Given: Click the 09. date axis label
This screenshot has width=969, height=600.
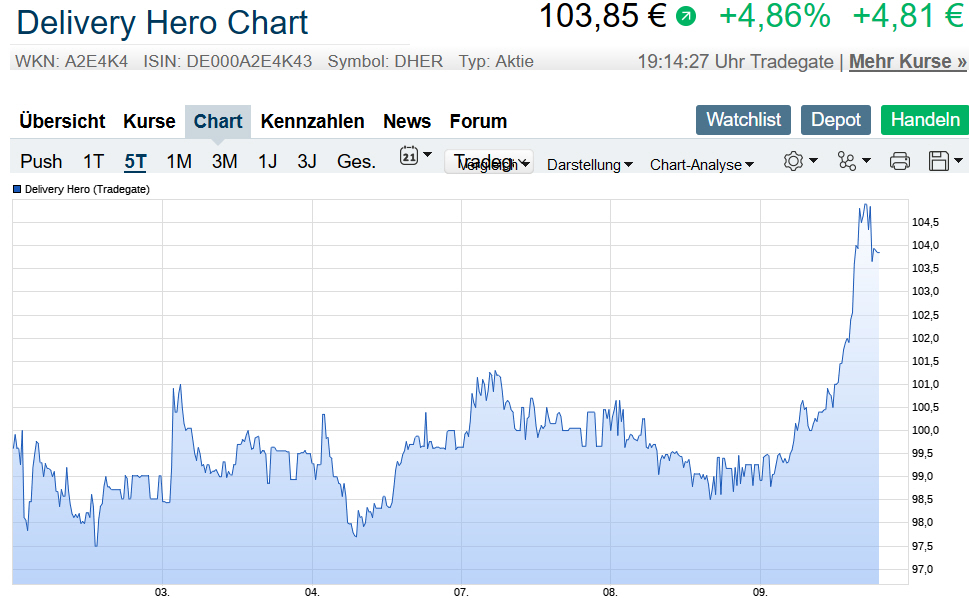Looking at the screenshot, I should pos(760,592).
